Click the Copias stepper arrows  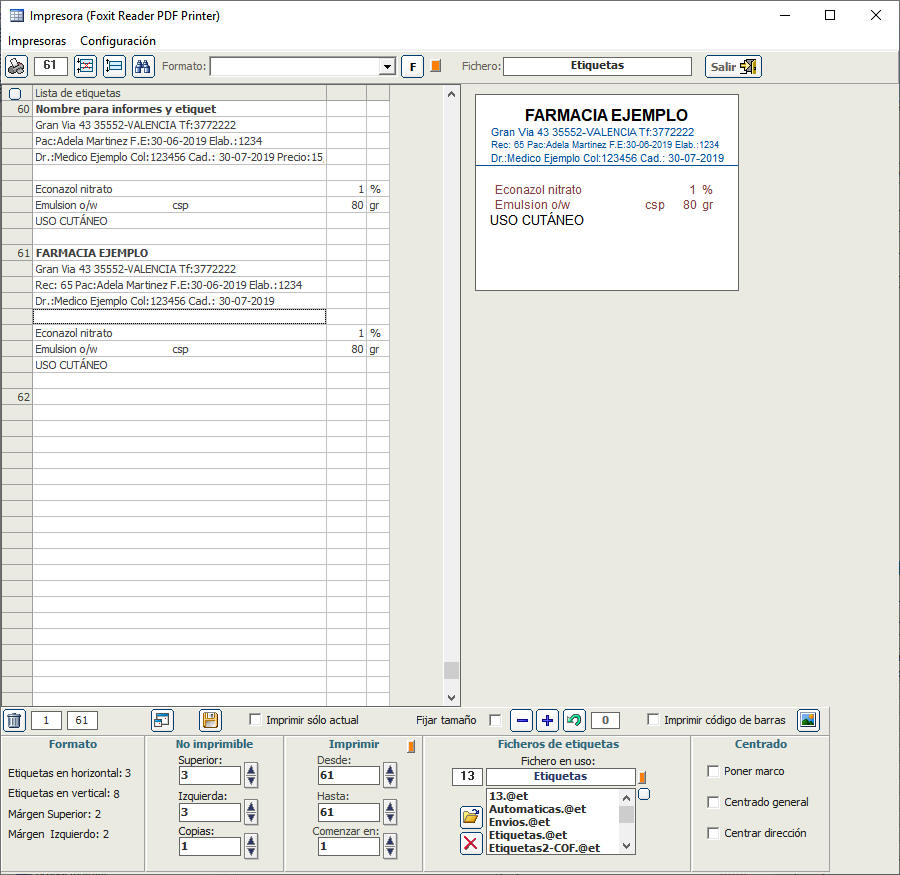251,846
